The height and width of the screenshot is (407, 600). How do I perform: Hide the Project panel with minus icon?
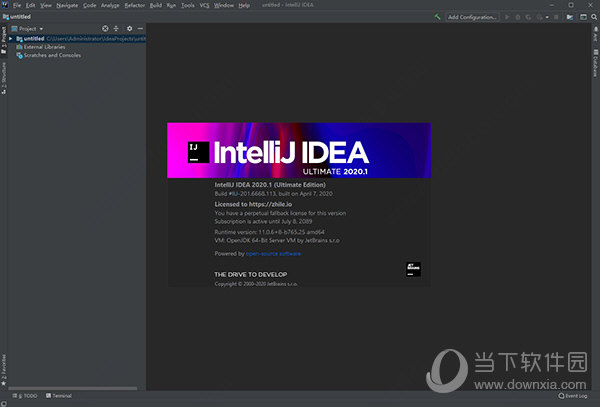(x=140, y=29)
